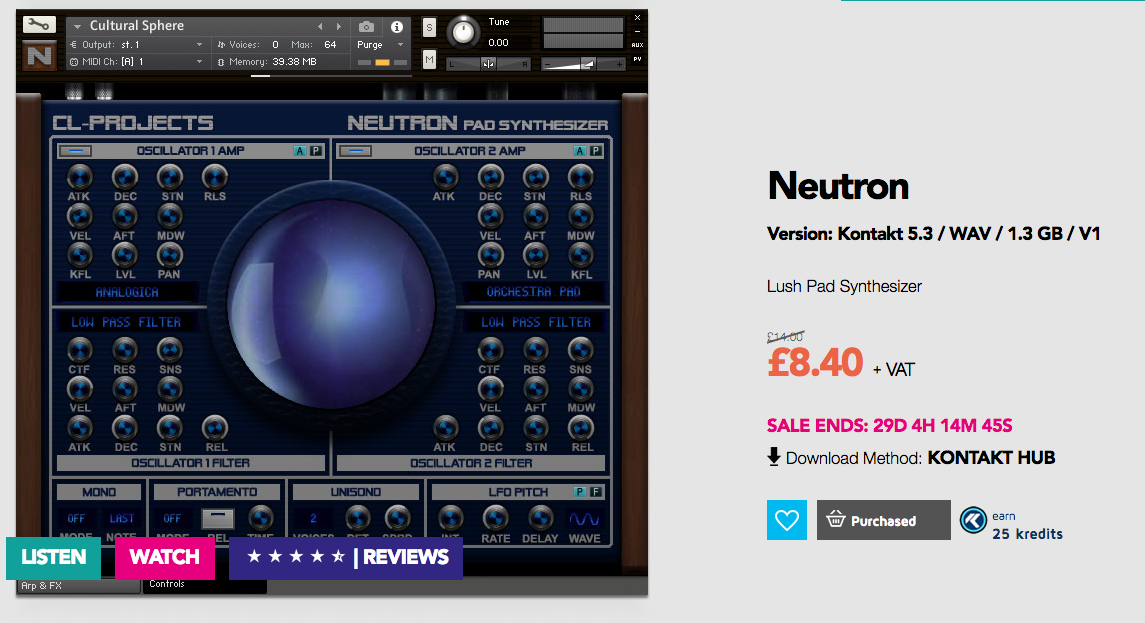Click the kredits K logo icon
Image resolution: width=1145 pixels, height=623 pixels.
(973, 520)
